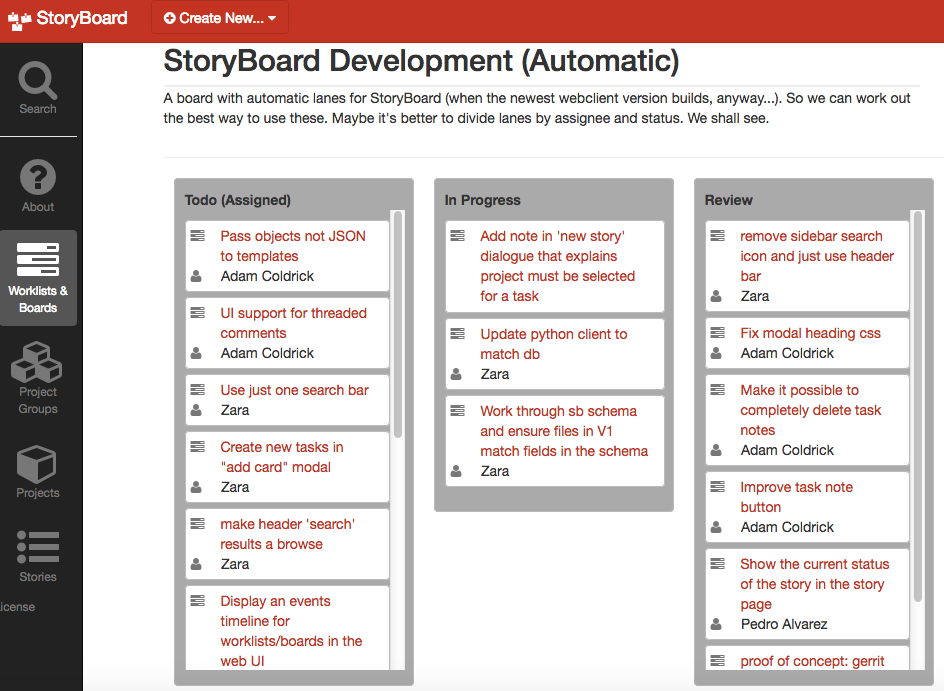Open the Search sidebar icon

[x=38, y=80]
